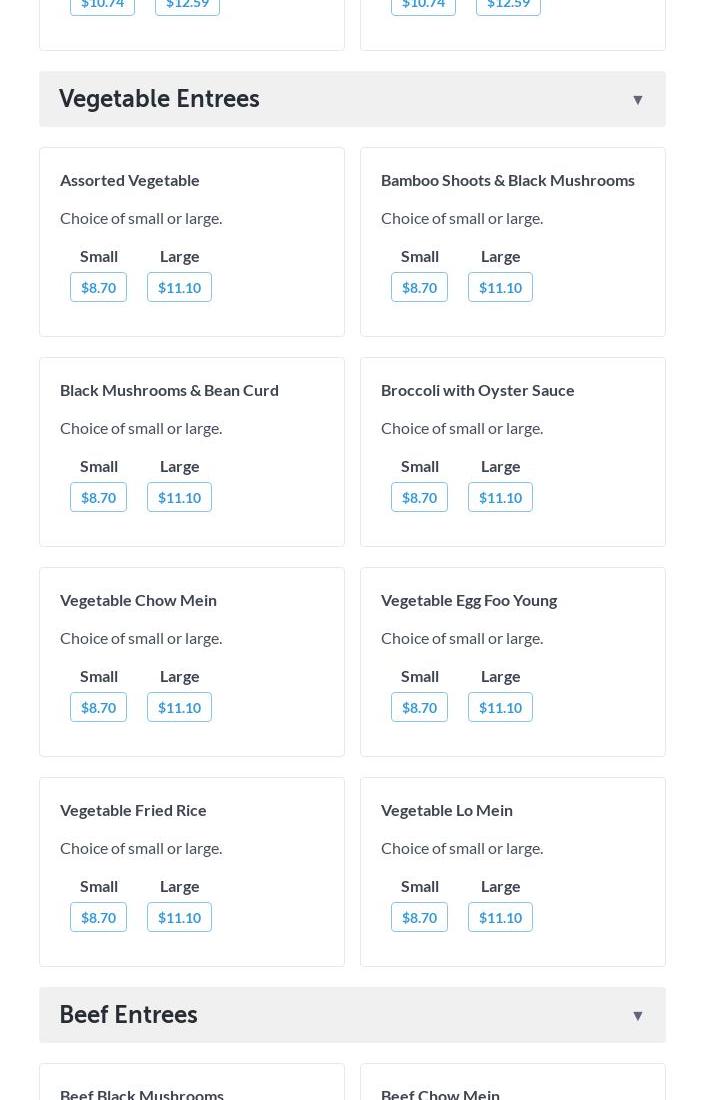Choose small Bamboo Shoots & Black Mushrooms
Viewport: 705px width, 1100px height.
419,287
